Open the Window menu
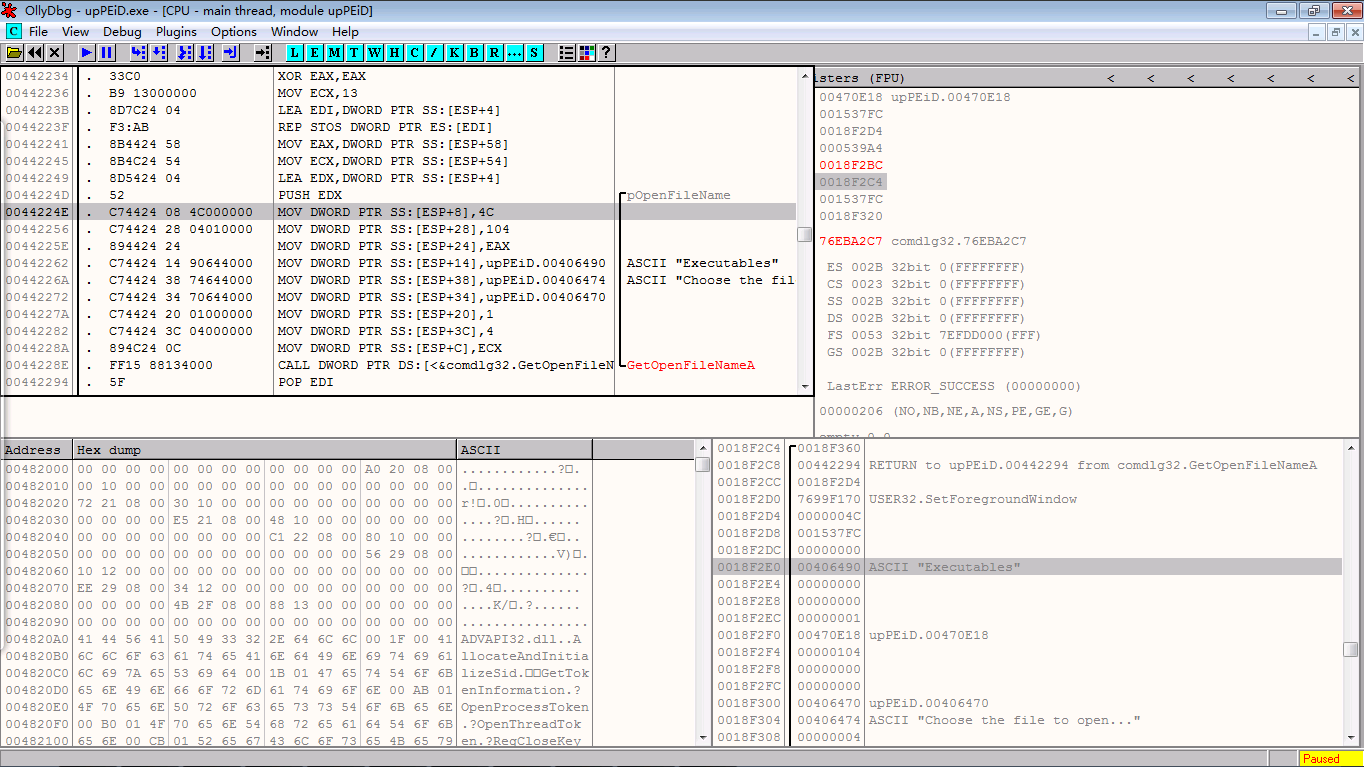This screenshot has width=1364, height=767. [x=295, y=32]
